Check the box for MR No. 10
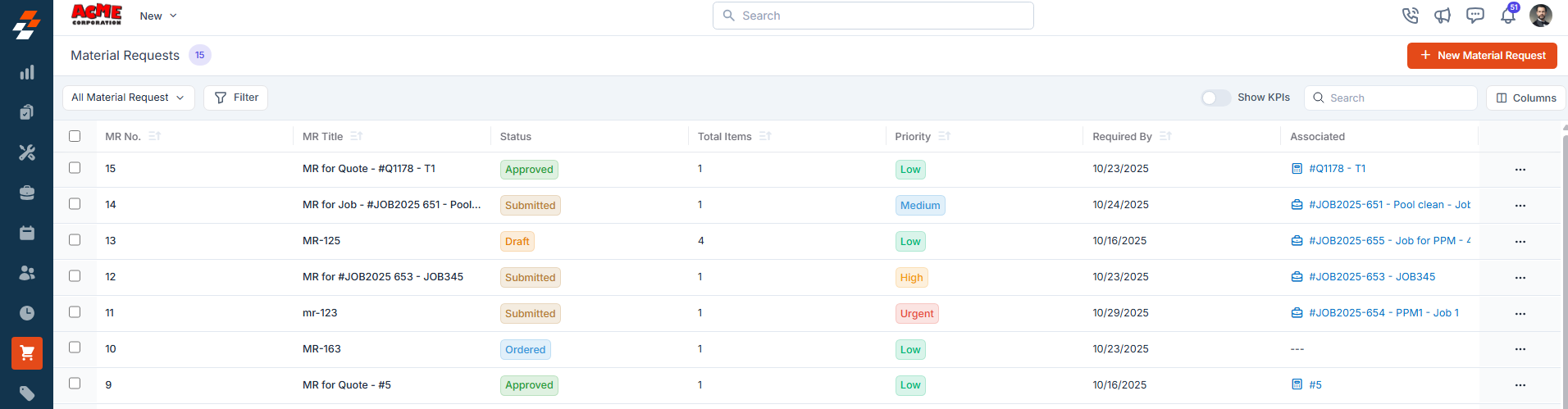The image size is (1568, 409). (x=75, y=347)
